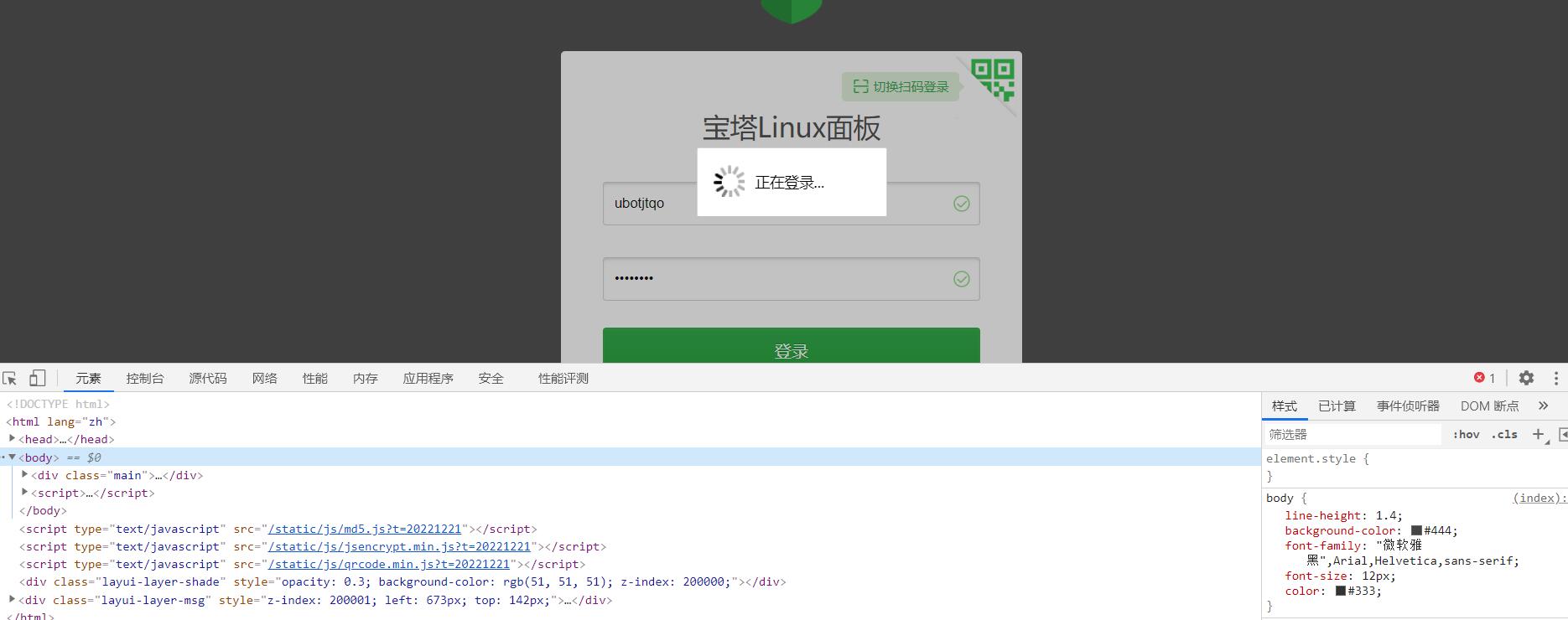Open the 性能 tab
The height and width of the screenshot is (620, 1568).
[315, 379]
